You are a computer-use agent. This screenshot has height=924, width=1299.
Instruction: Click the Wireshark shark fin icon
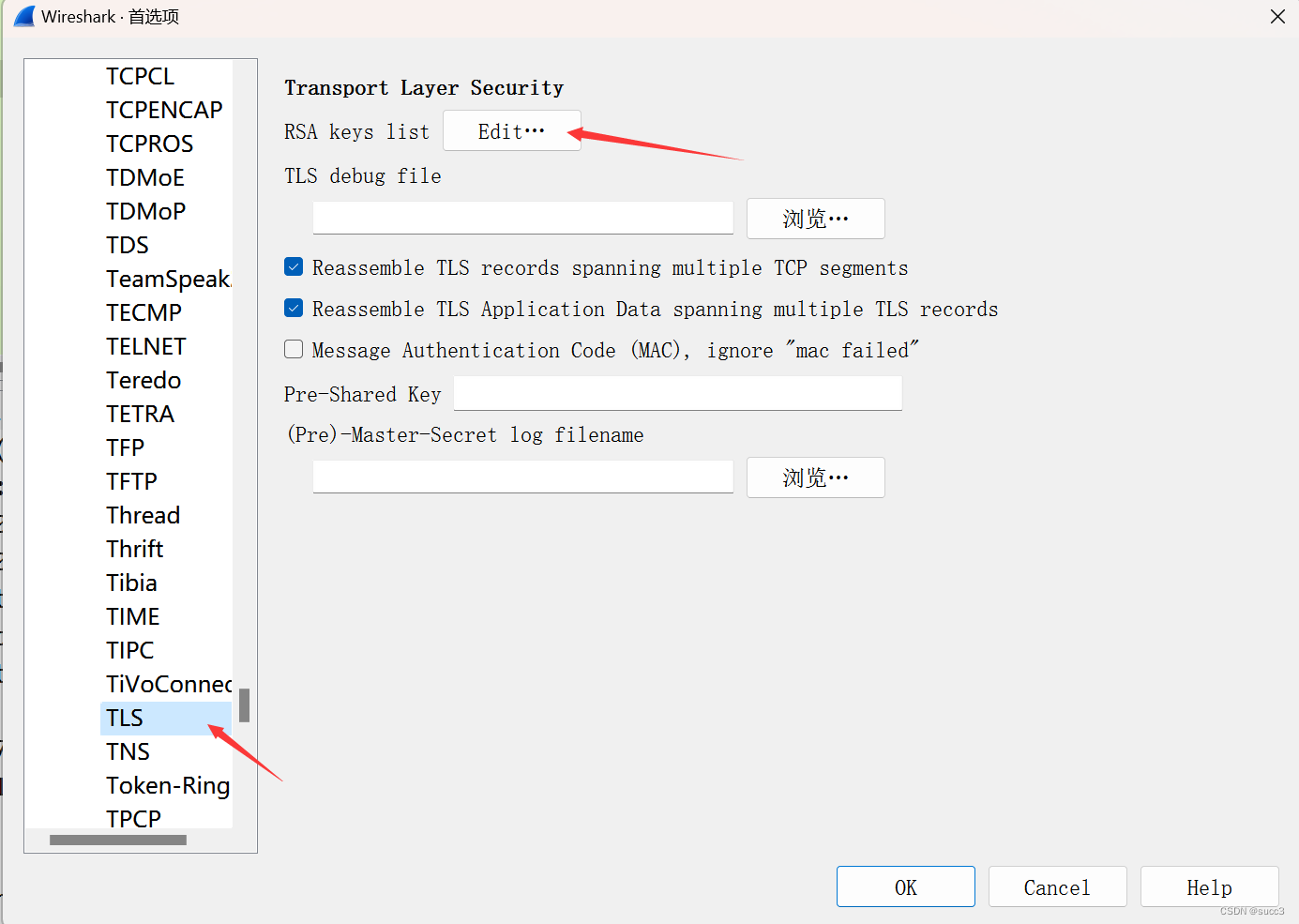[24, 16]
